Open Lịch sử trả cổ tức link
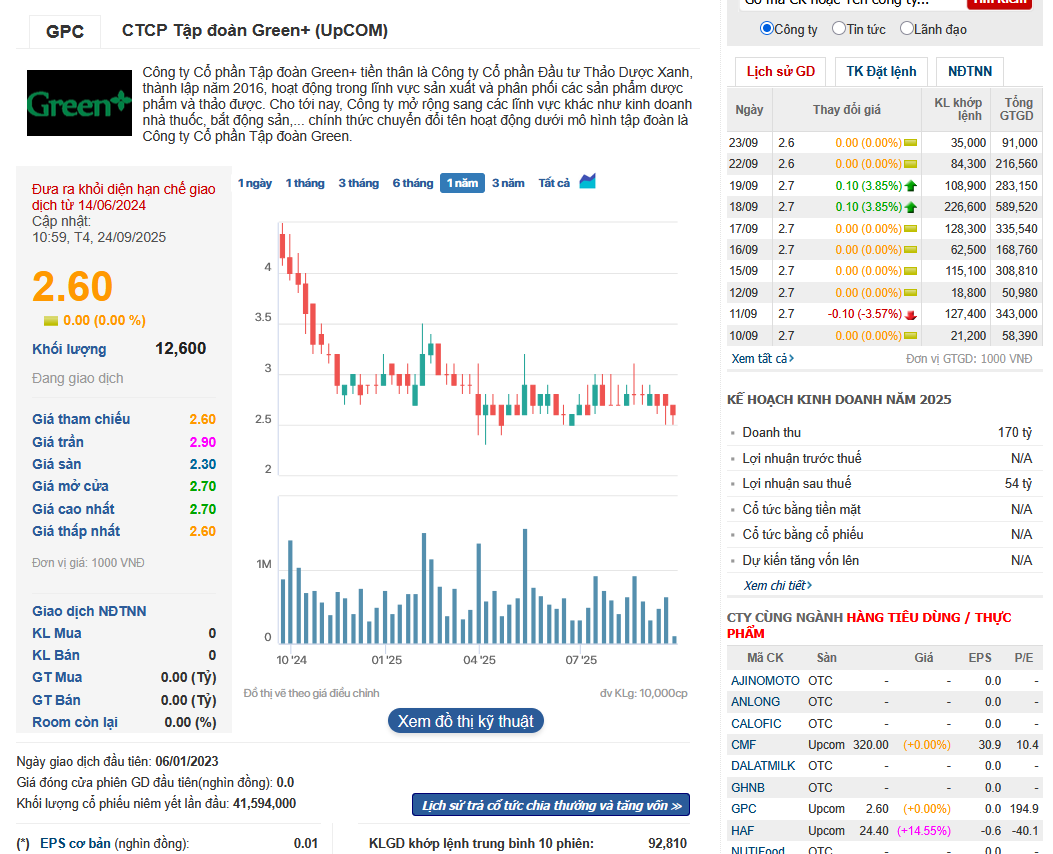Screen dimensions: 1053x854 pos(551,805)
